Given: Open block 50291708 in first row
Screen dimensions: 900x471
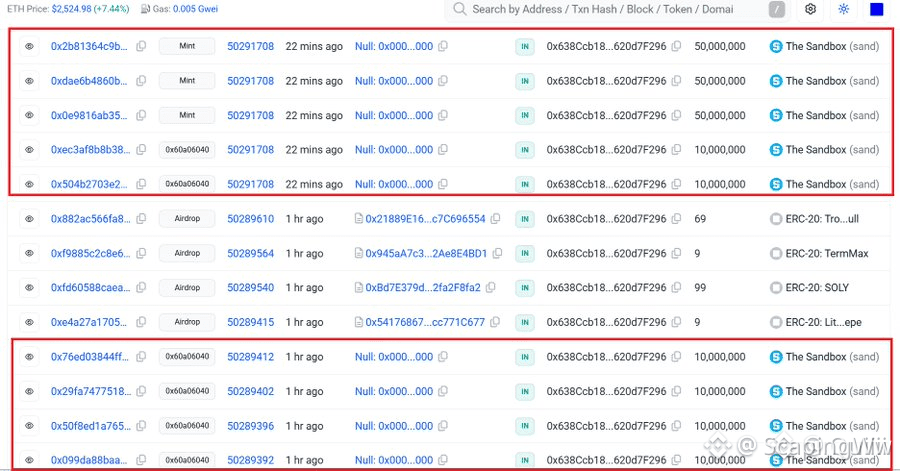Looking at the screenshot, I should pos(250,46).
